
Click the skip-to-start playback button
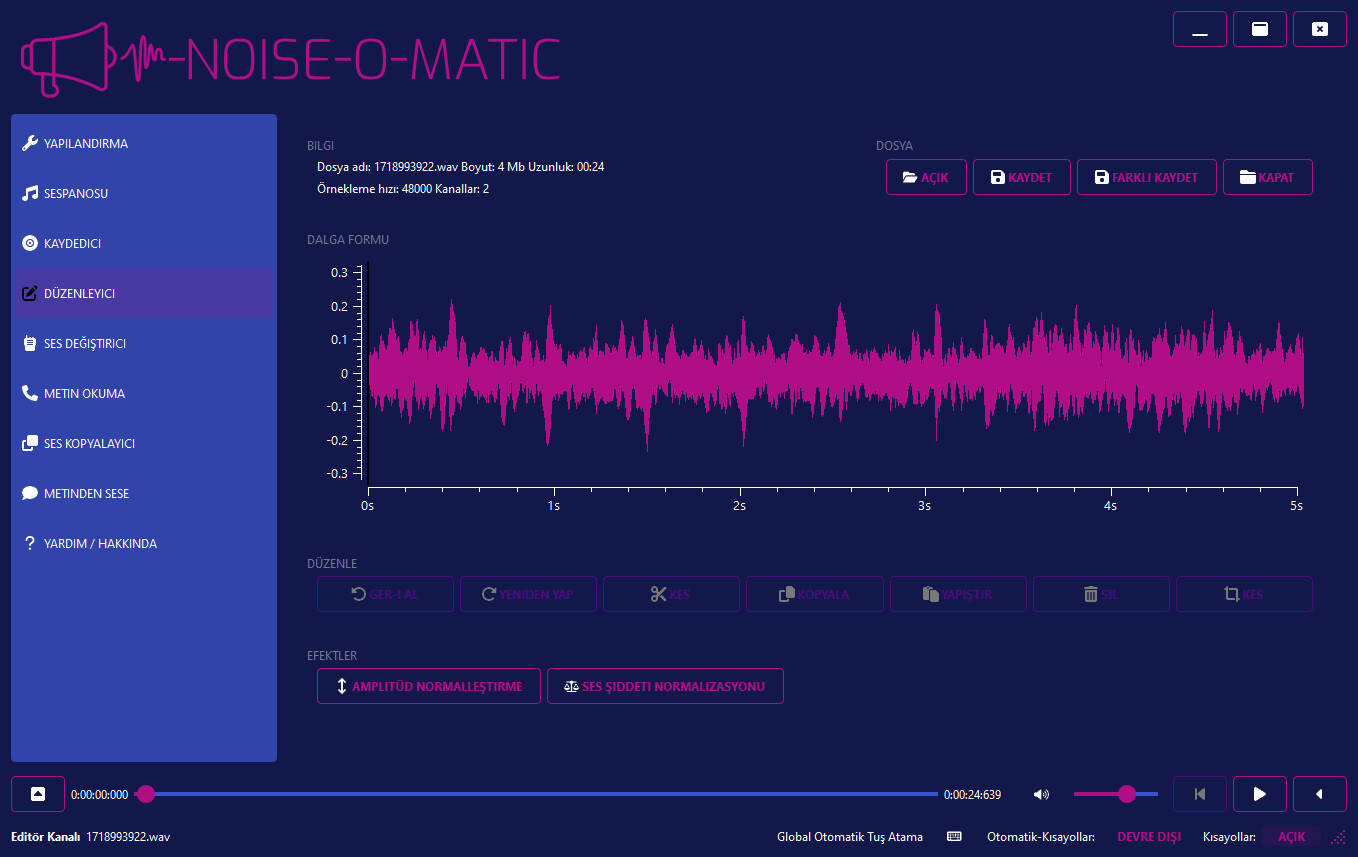click(x=1199, y=794)
